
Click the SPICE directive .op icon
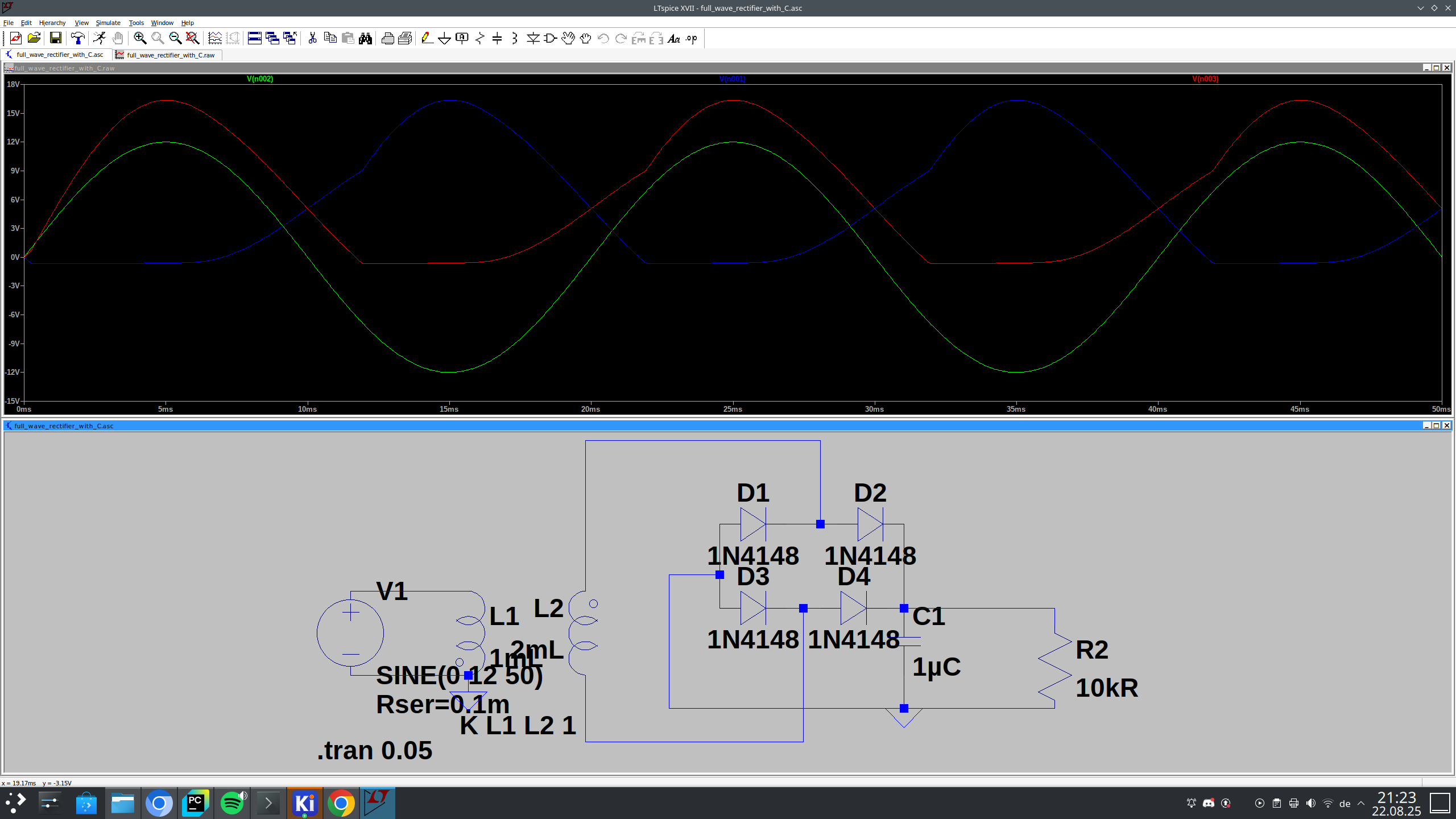[692, 38]
